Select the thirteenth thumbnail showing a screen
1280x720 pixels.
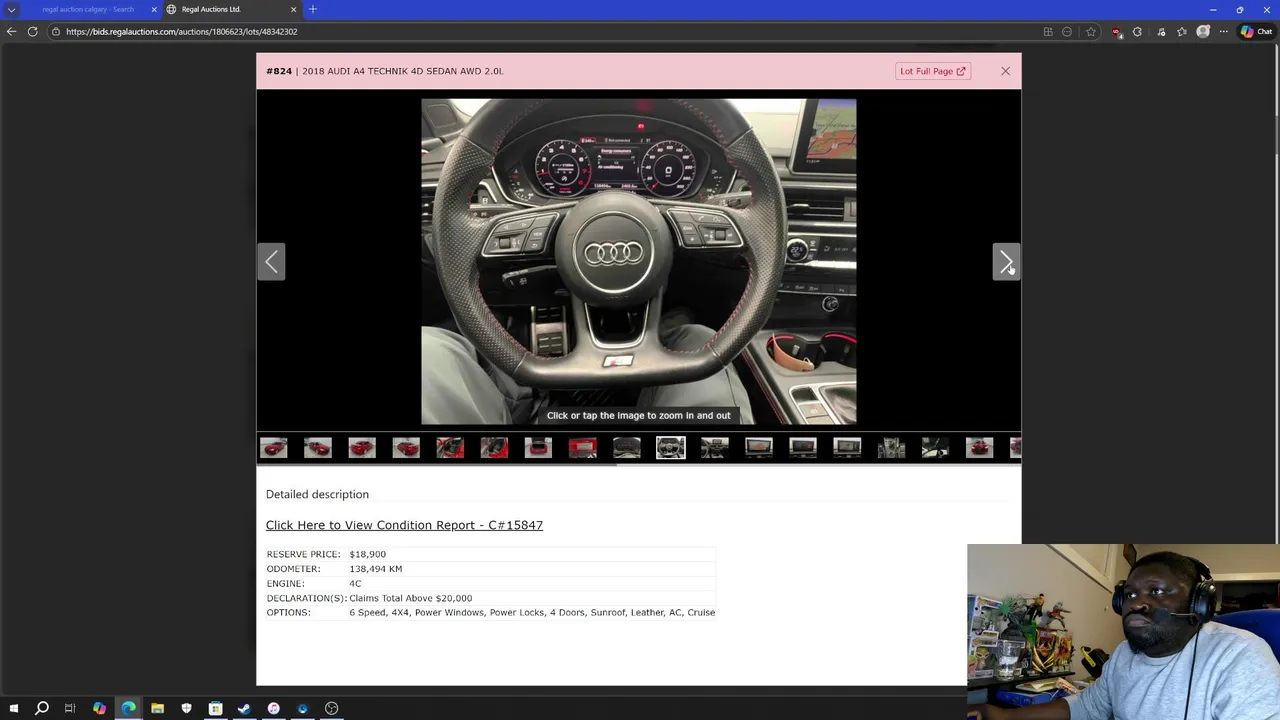[x=802, y=448]
